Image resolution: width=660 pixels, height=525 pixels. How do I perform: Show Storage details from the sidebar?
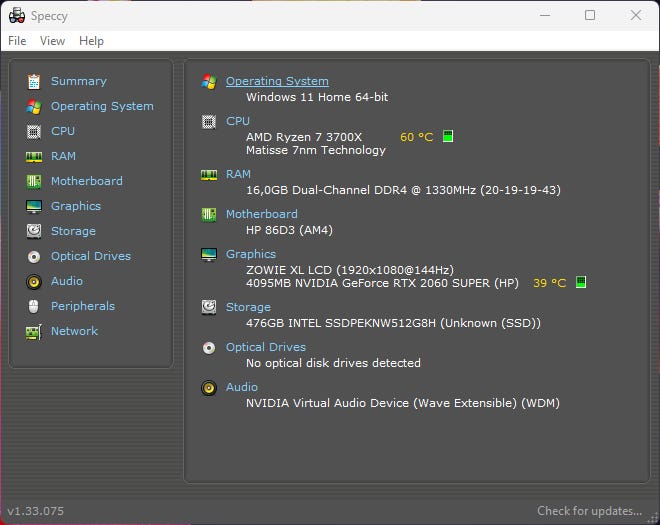tap(73, 231)
